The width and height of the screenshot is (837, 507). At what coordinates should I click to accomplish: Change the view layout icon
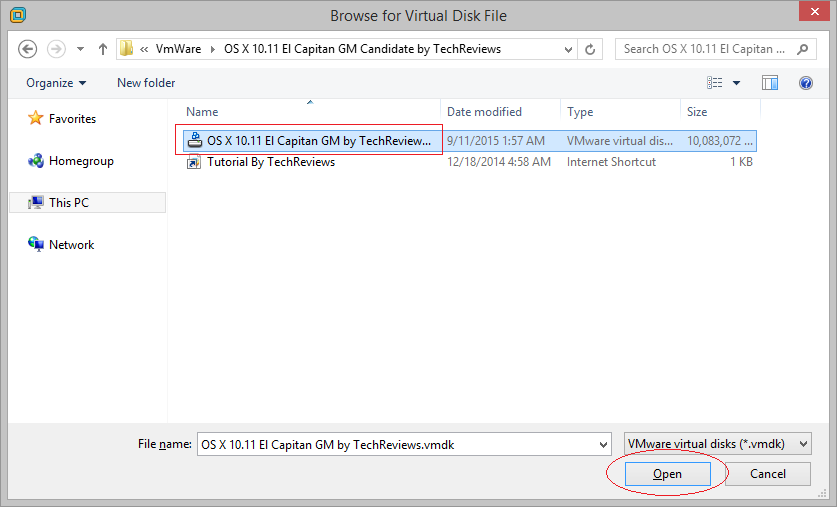715,83
